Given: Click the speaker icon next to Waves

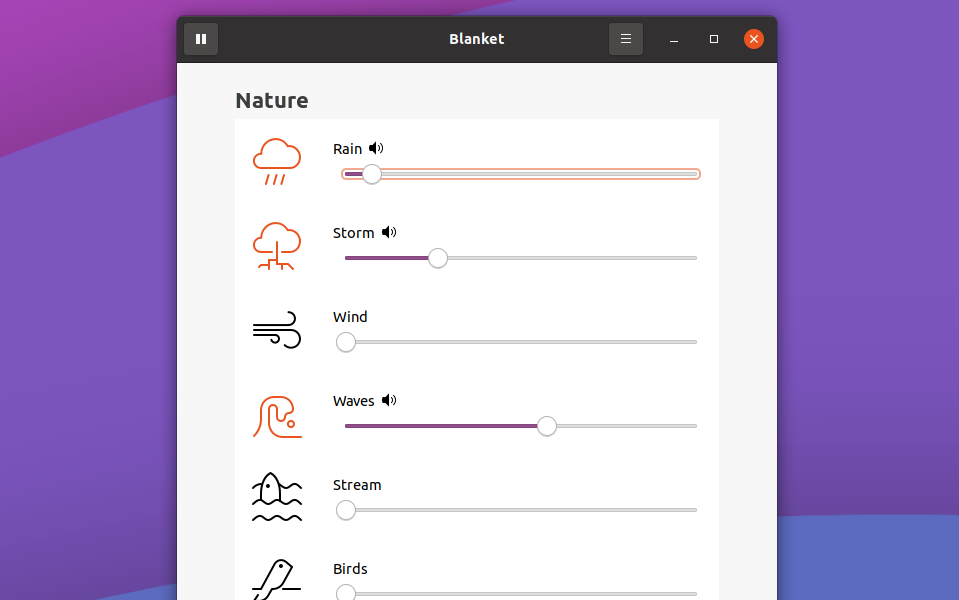Looking at the screenshot, I should (x=389, y=401).
